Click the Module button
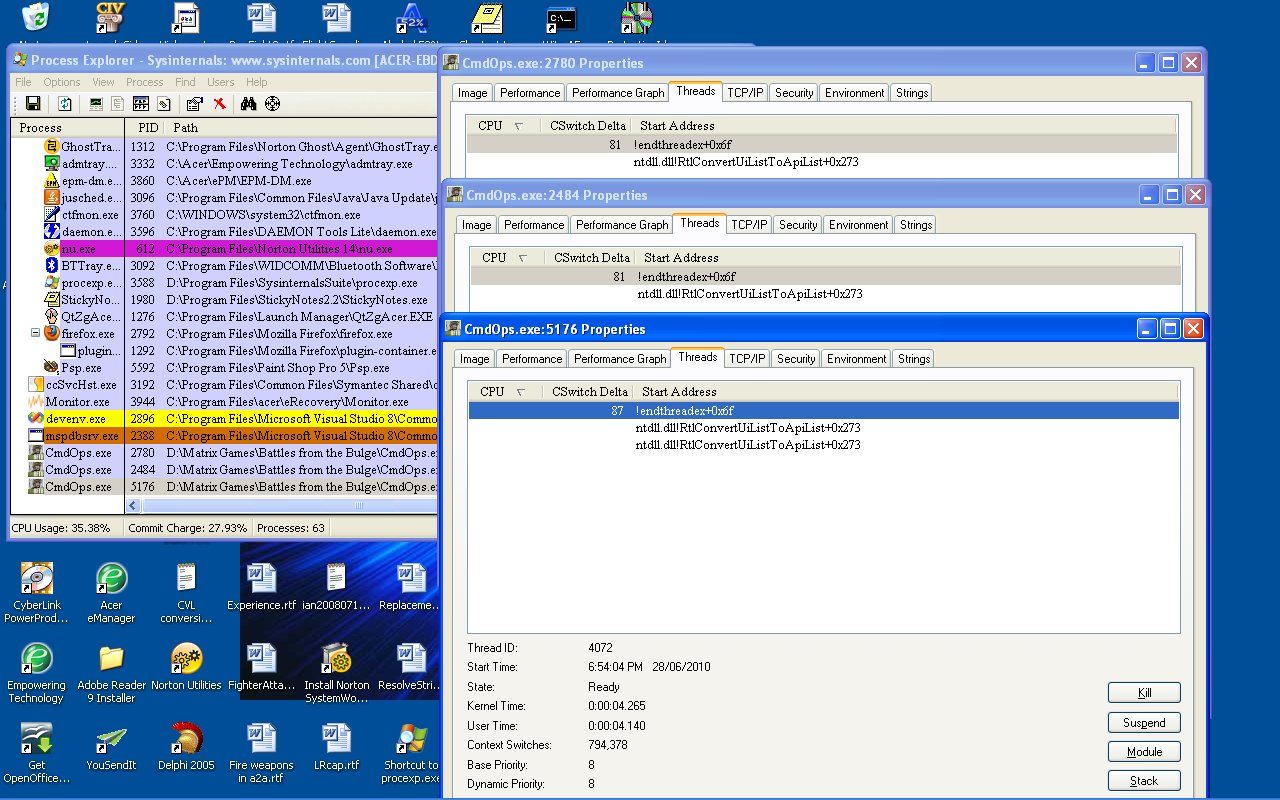The width and height of the screenshot is (1280, 800). pyautogui.click(x=1143, y=752)
